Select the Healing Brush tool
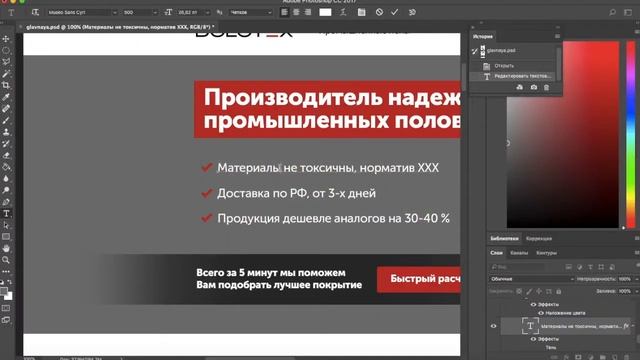 pos(6,109)
